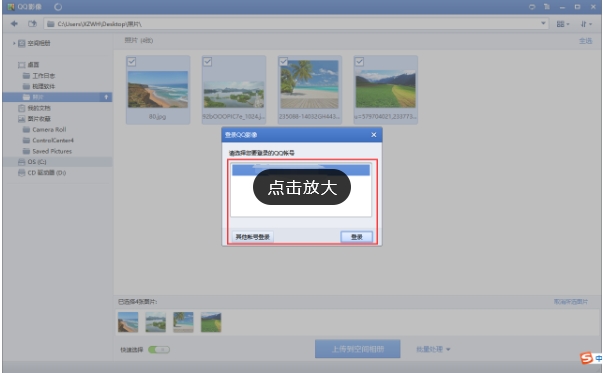Click the upload arrow on the selected 照片 folder row
The width and height of the screenshot is (603, 373).
coord(107,97)
